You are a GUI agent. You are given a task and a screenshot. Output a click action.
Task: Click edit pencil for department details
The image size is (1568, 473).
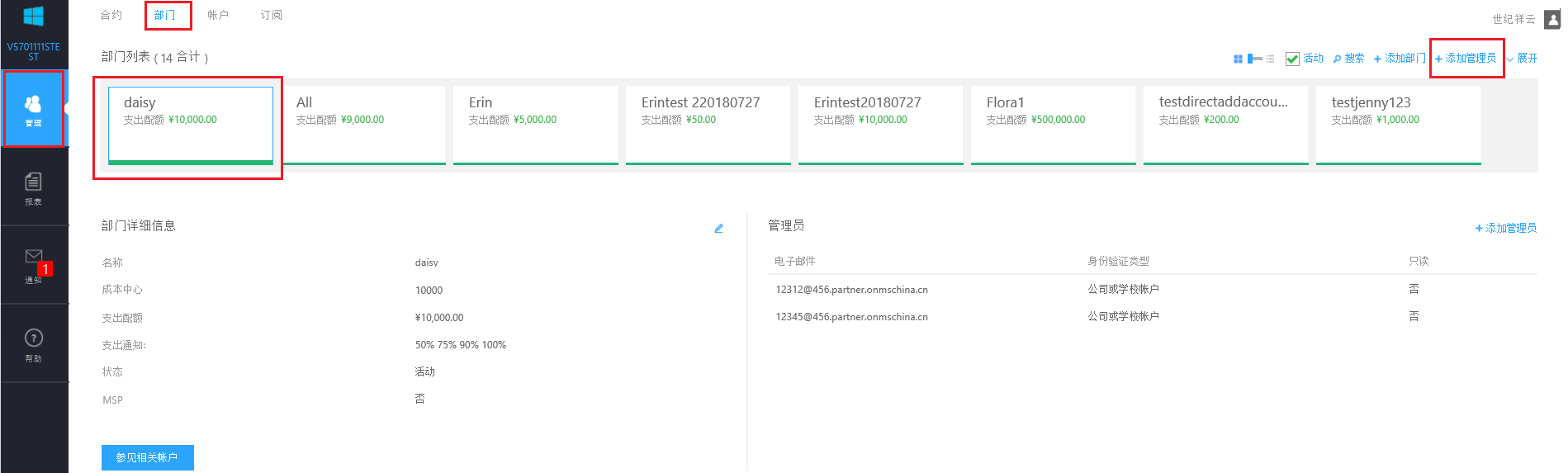click(x=718, y=229)
